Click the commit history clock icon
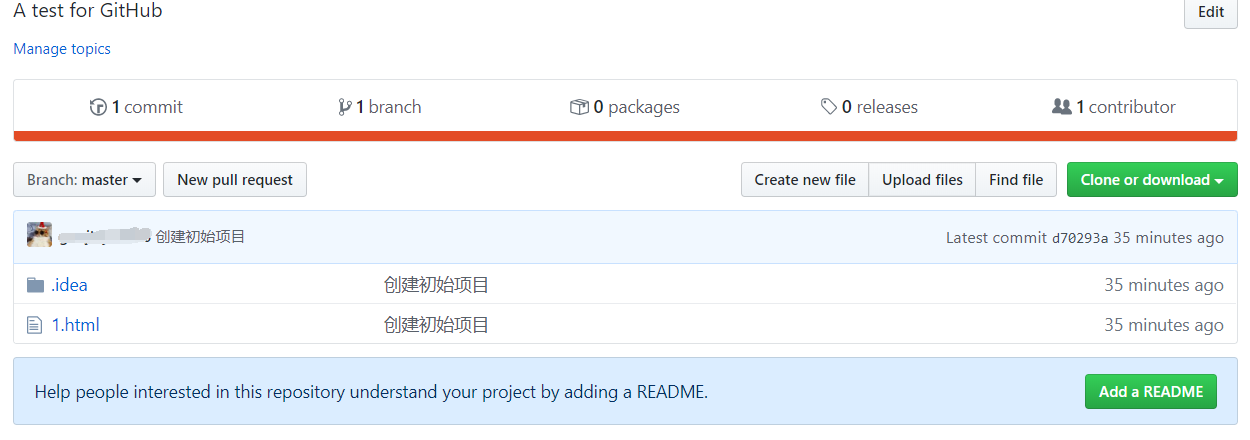 [x=98, y=107]
